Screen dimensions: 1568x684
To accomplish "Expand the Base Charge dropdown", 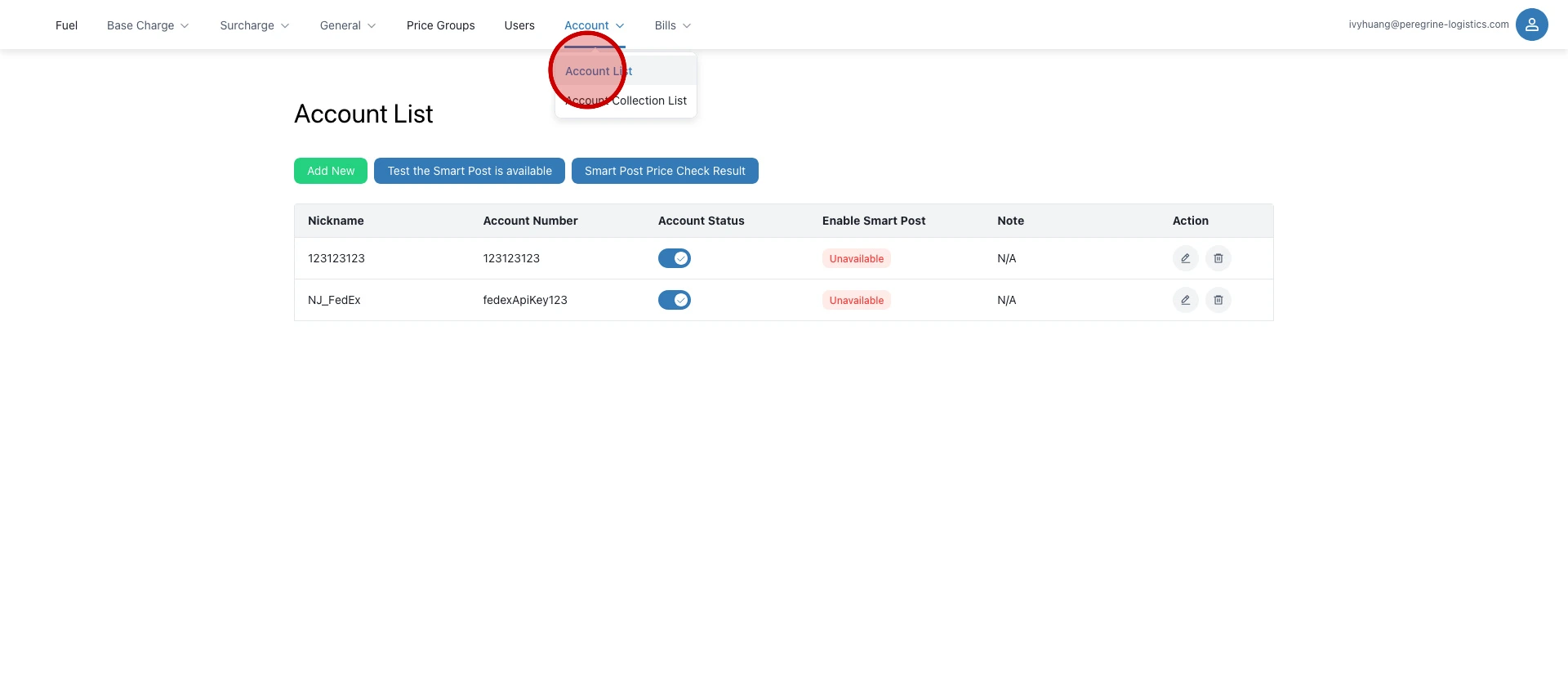I will (148, 25).
